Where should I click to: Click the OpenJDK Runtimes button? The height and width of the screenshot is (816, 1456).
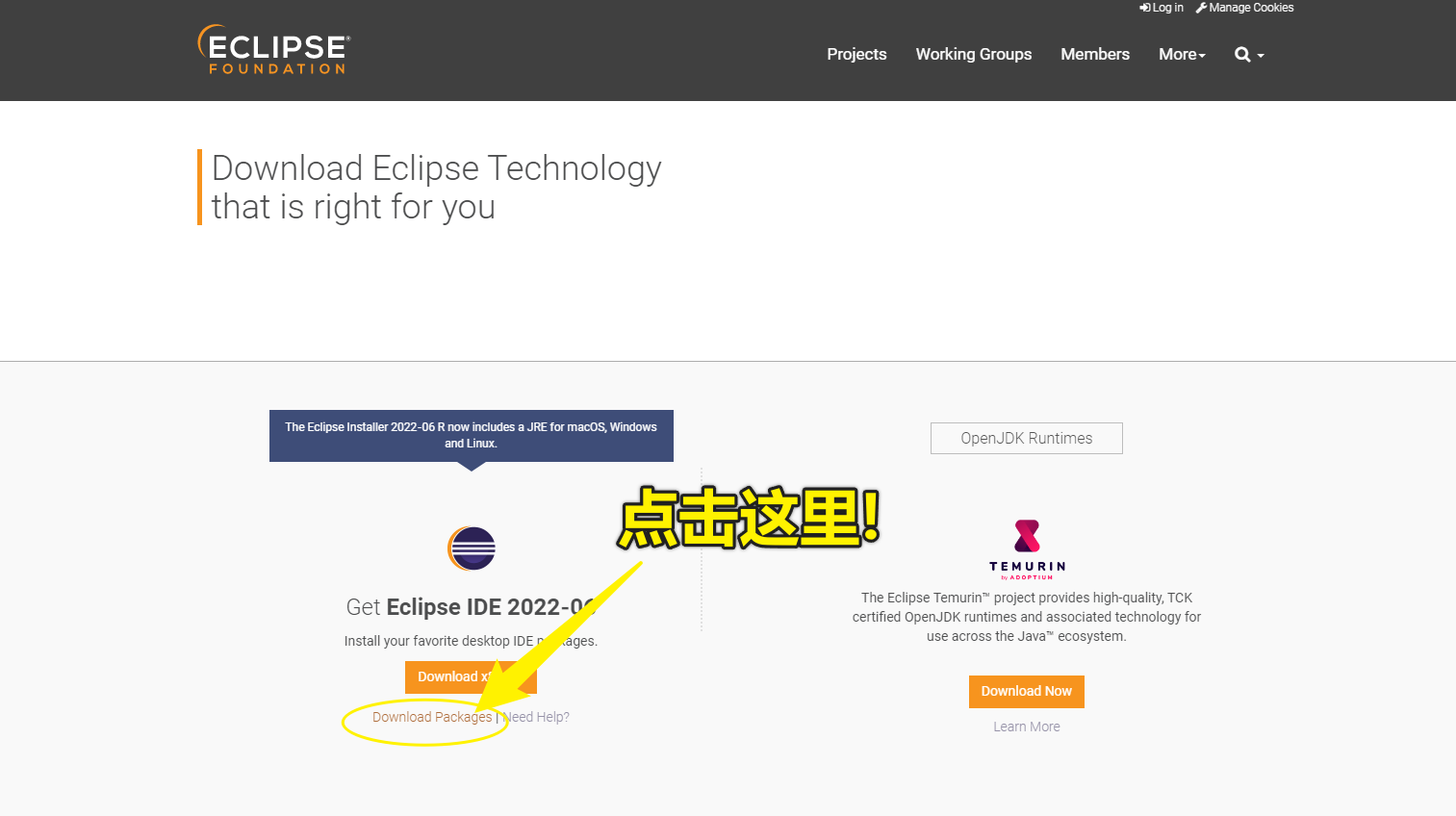pos(1027,438)
